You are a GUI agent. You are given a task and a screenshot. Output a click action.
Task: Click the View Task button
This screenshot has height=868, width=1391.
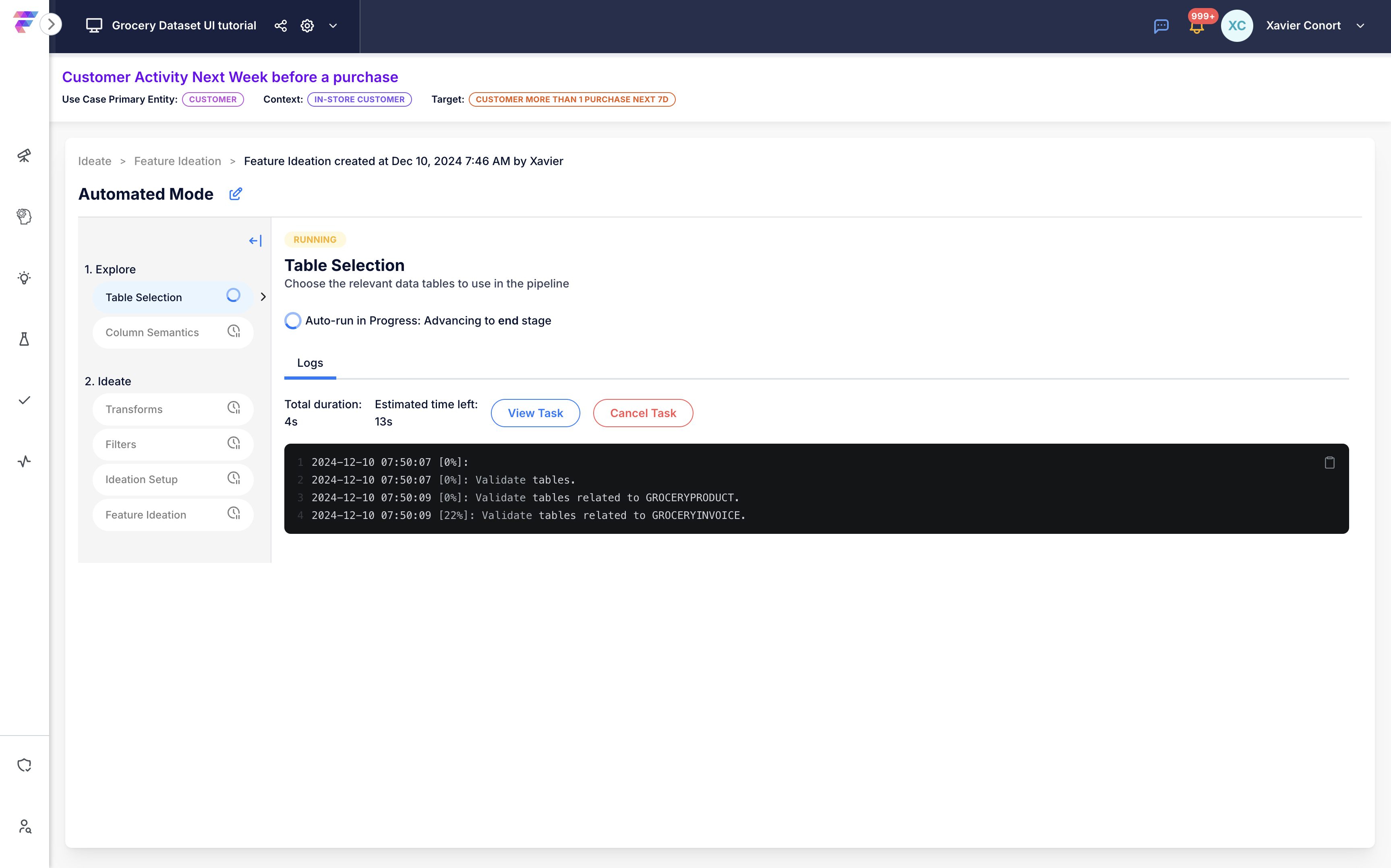click(535, 413)
